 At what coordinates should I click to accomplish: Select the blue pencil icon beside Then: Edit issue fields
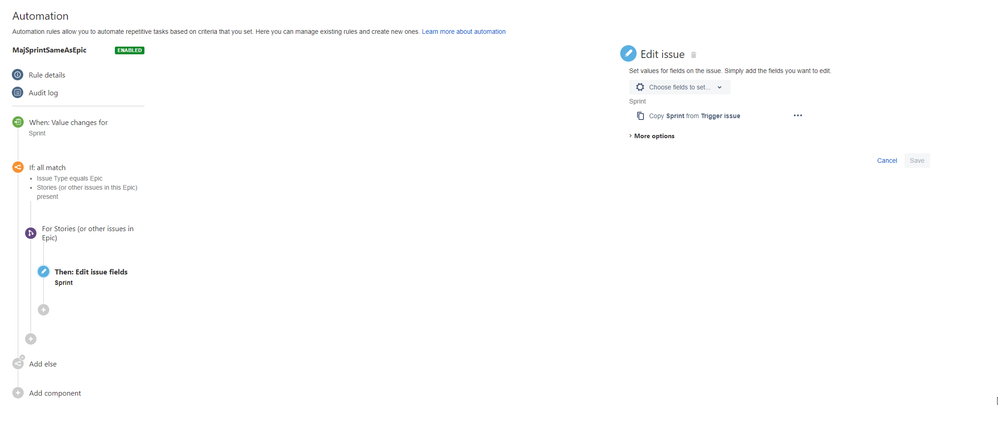click(x=43, y=272)
